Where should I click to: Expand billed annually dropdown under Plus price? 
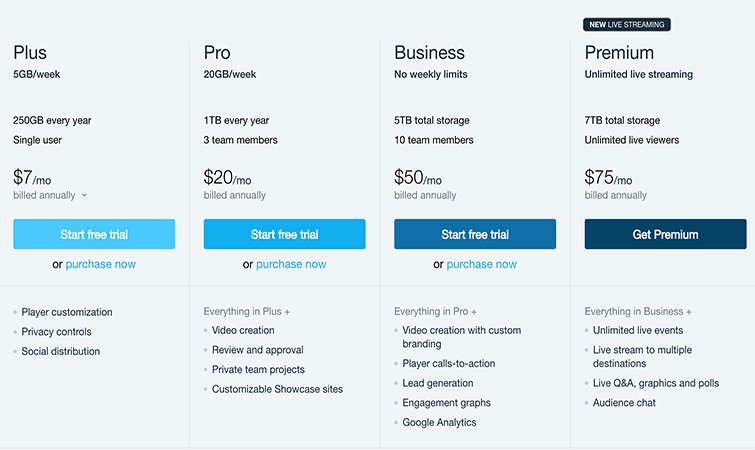(x=84, y=195)
